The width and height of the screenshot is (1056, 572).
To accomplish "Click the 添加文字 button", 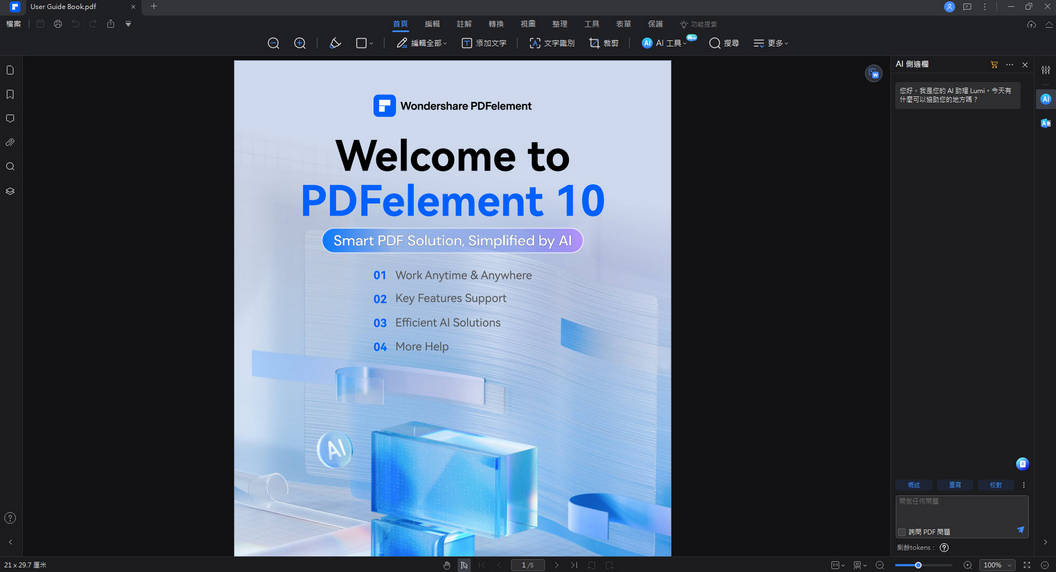I will click(x=484, y=44).
